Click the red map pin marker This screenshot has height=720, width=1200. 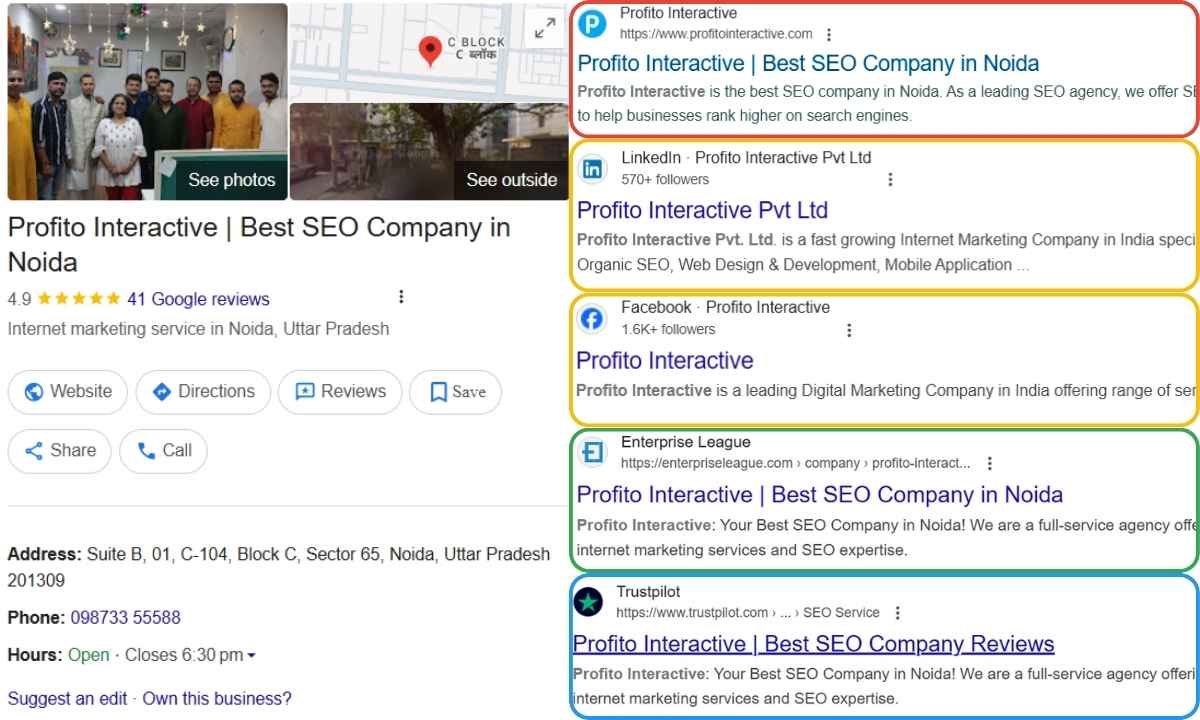point(430,47)
